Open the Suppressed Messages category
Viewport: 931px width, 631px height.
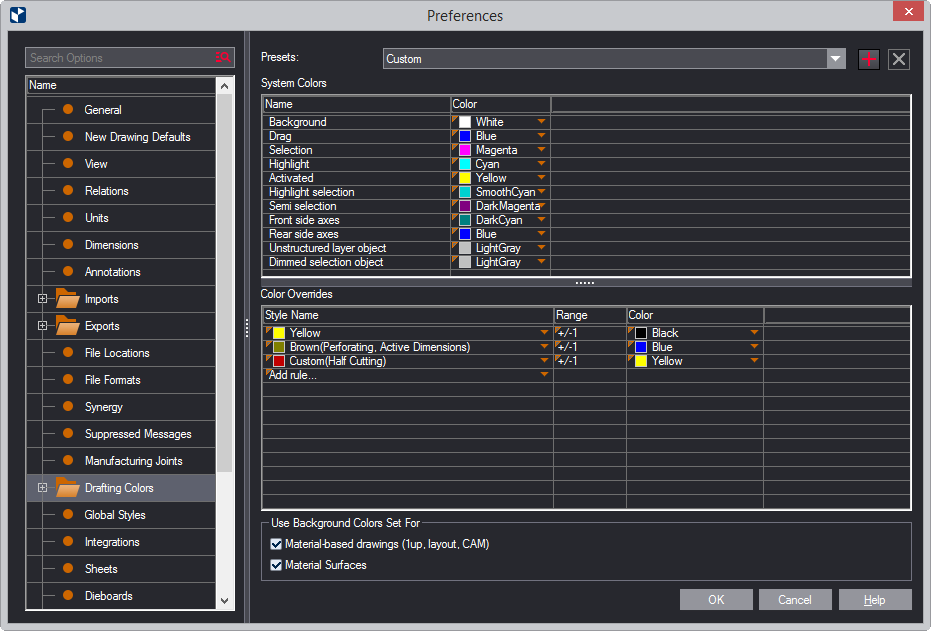coord(138,434)
